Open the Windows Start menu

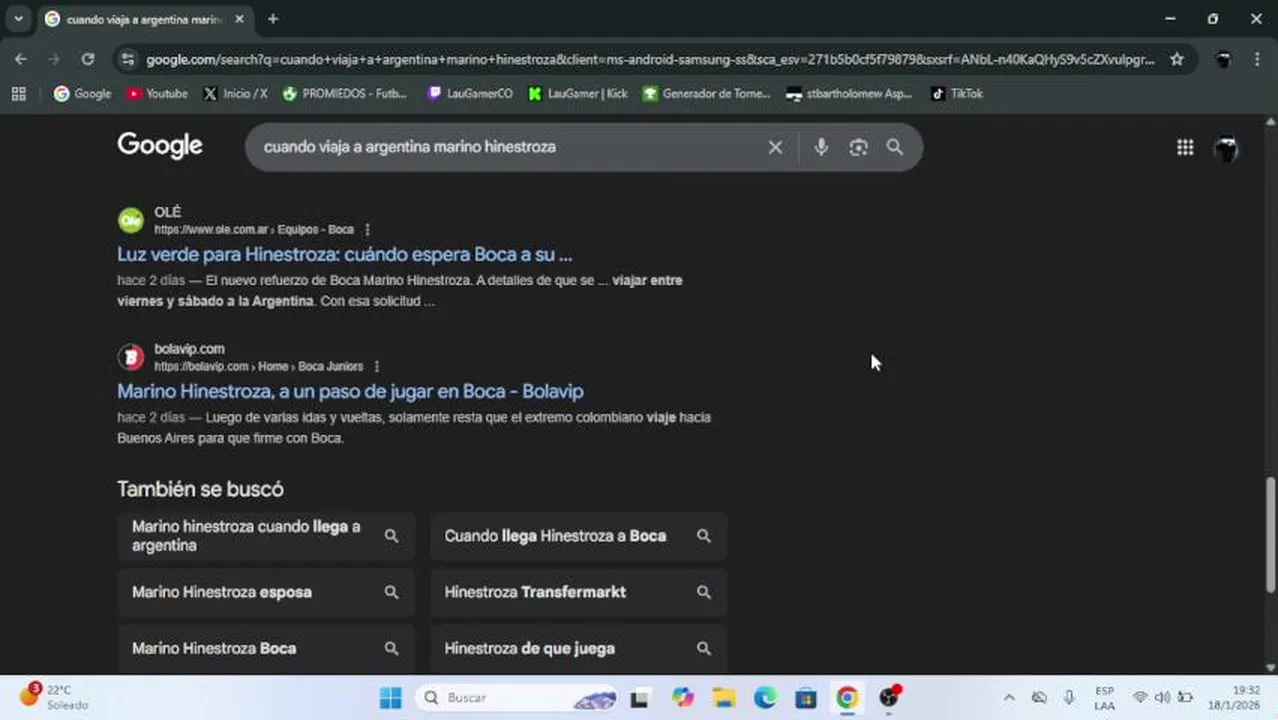pyautogui.click(x=391, y=698)
